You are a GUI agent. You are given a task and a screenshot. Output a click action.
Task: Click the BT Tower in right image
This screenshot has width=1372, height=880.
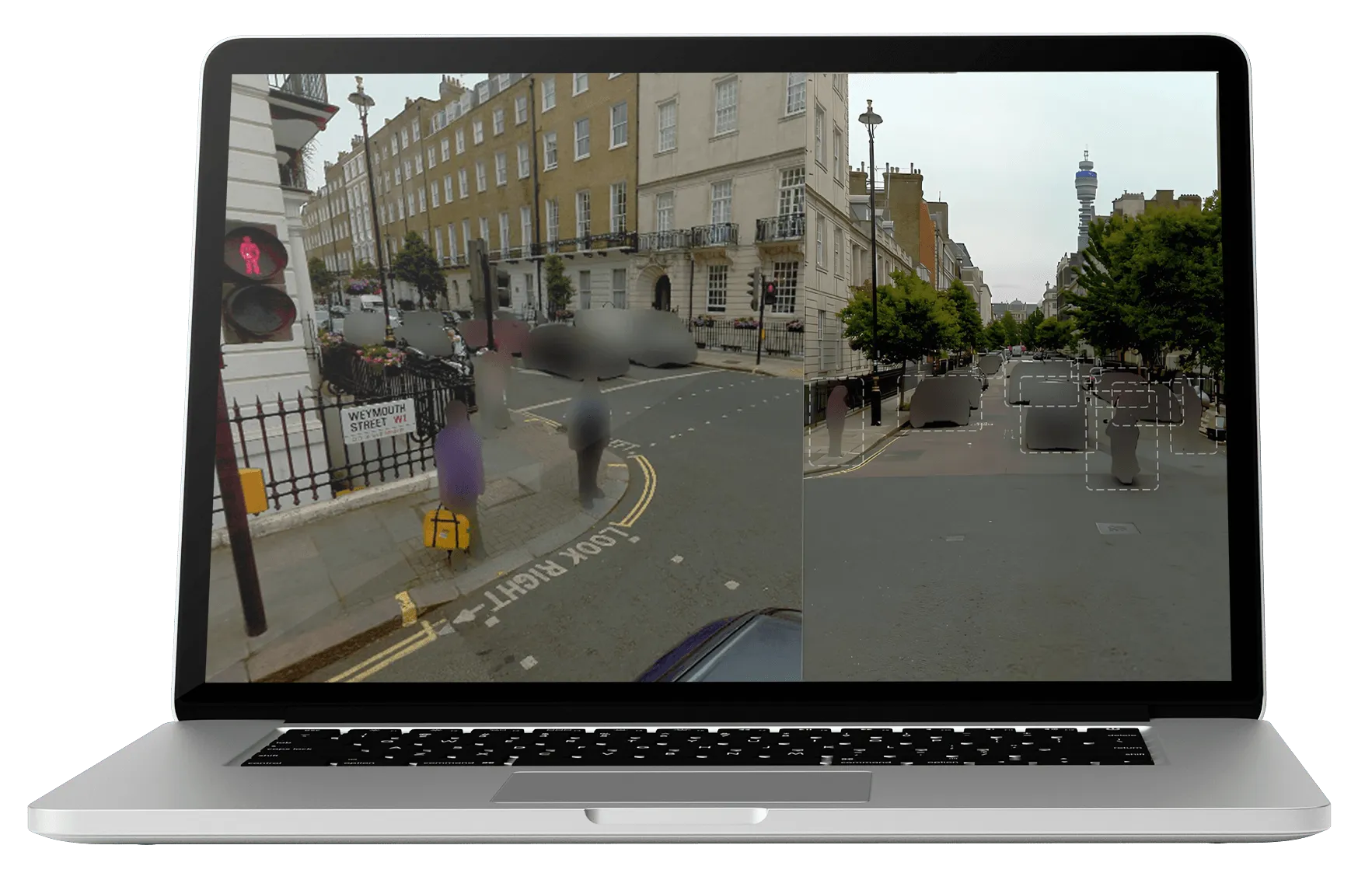[1084, 187]
